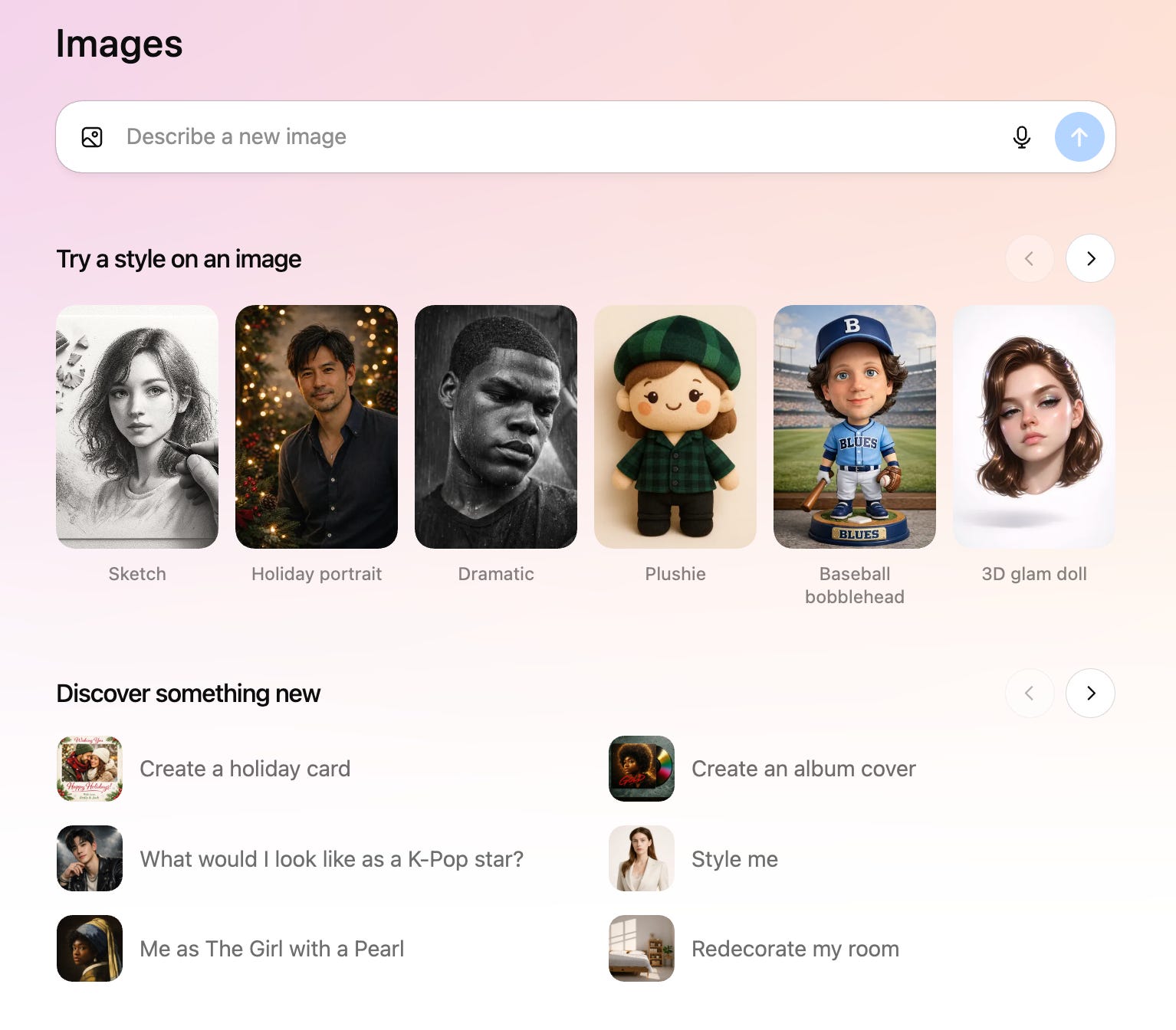Click the Style me portrait thumbnail
This screenshot has width=1176, height=1030.
[641, 858]
